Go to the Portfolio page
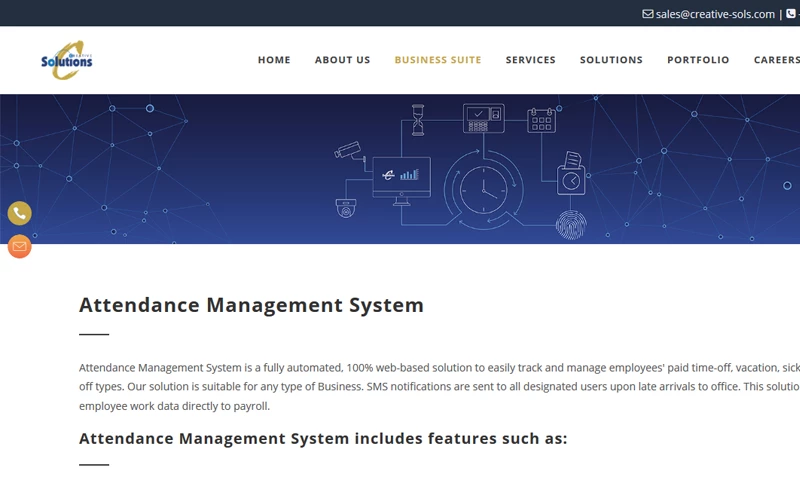Viewport: 800px width, 480px height. [x=698, y=60]
